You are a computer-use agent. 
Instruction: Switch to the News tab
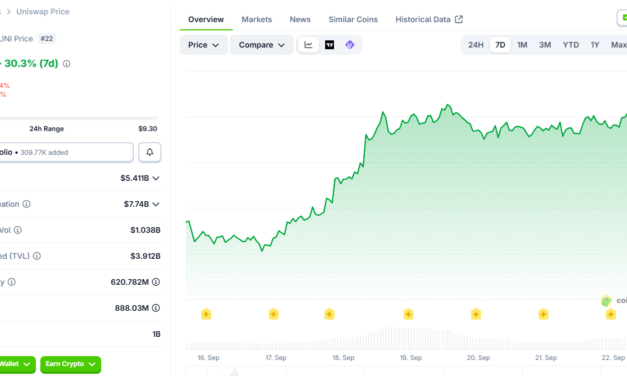point(300,19)
